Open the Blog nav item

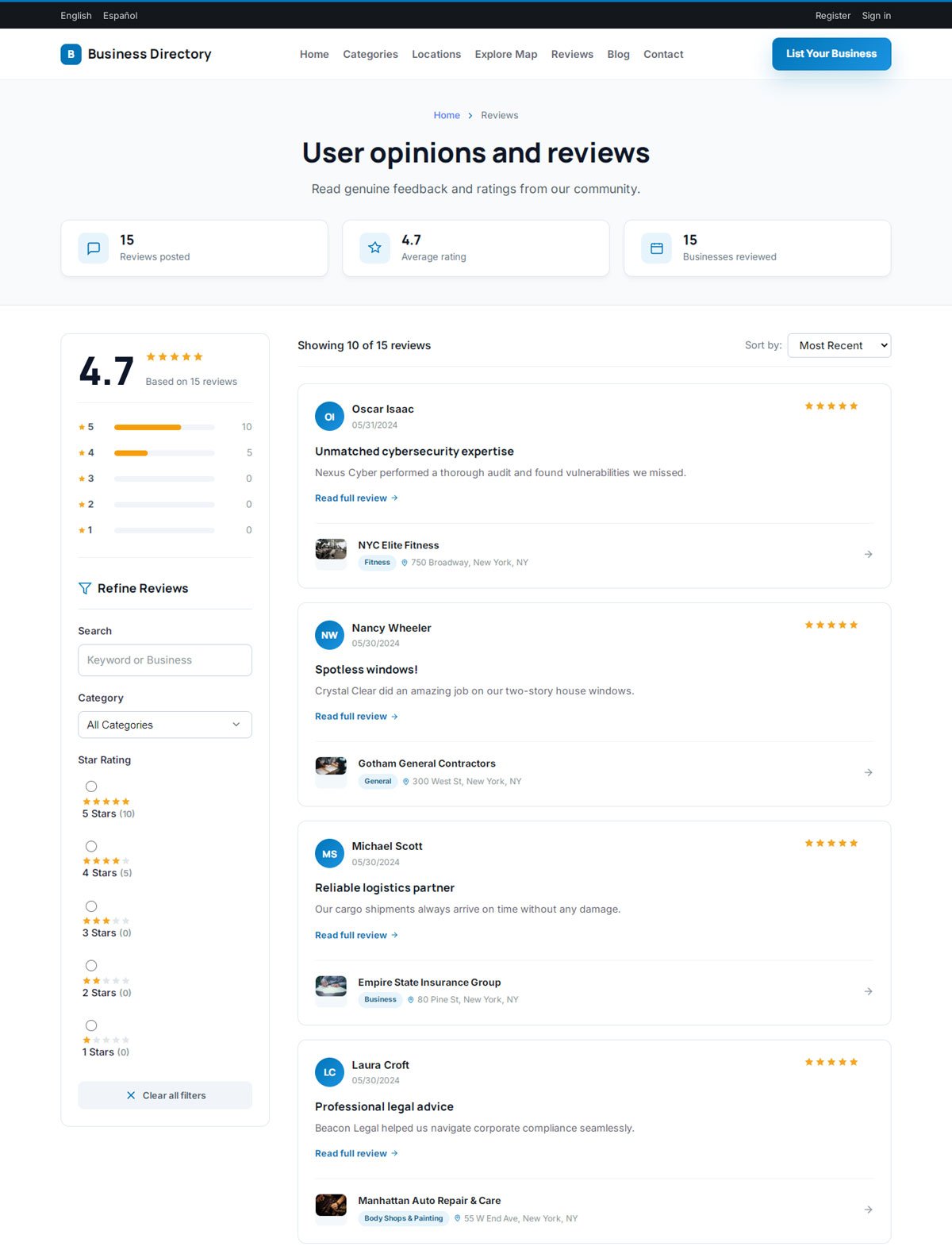pyautogui.click(x=618, y=54)
